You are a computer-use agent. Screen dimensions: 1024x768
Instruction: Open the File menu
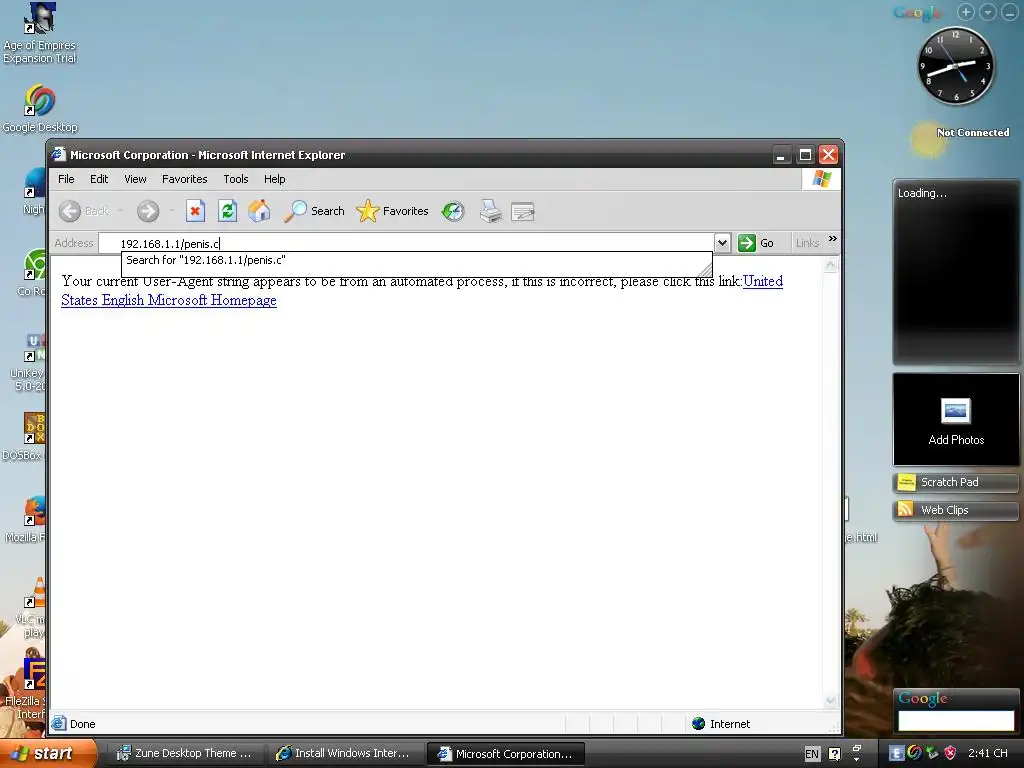(66, 179)
